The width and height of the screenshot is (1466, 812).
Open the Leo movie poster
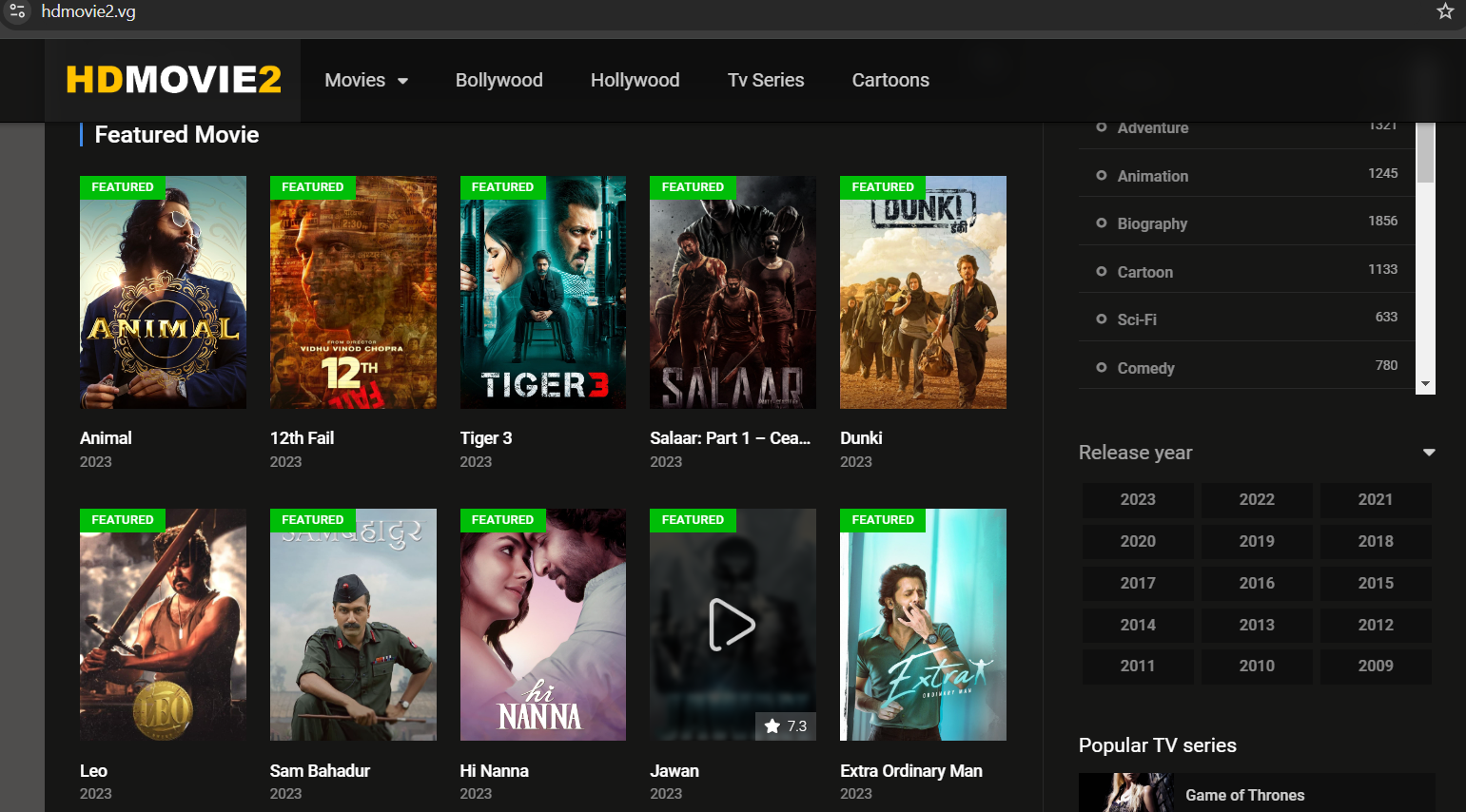point(163,625)
